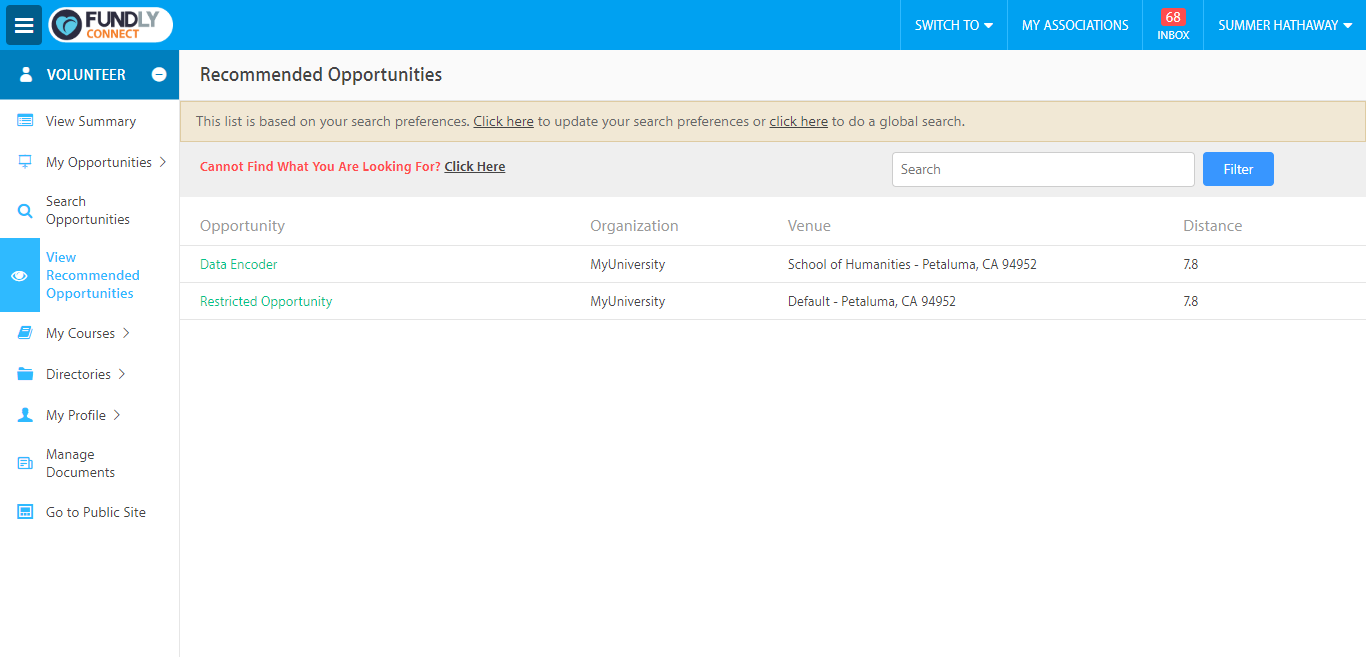Click the My Profile person icon
The image size is (1366, 657).
(25, 415)
